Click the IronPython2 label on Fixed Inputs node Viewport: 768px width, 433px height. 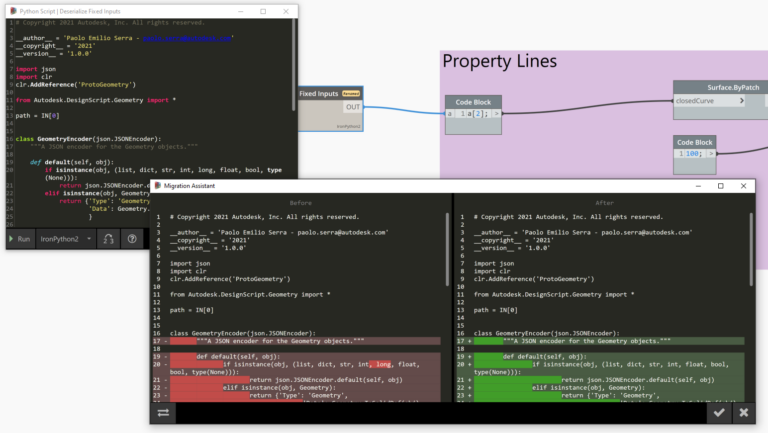coord(348,126)
